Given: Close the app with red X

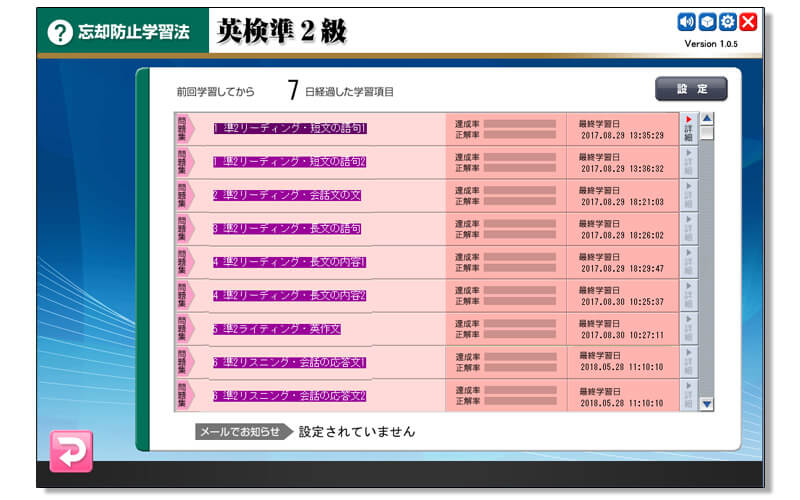Looking at the screenshot, I should 748,22.
